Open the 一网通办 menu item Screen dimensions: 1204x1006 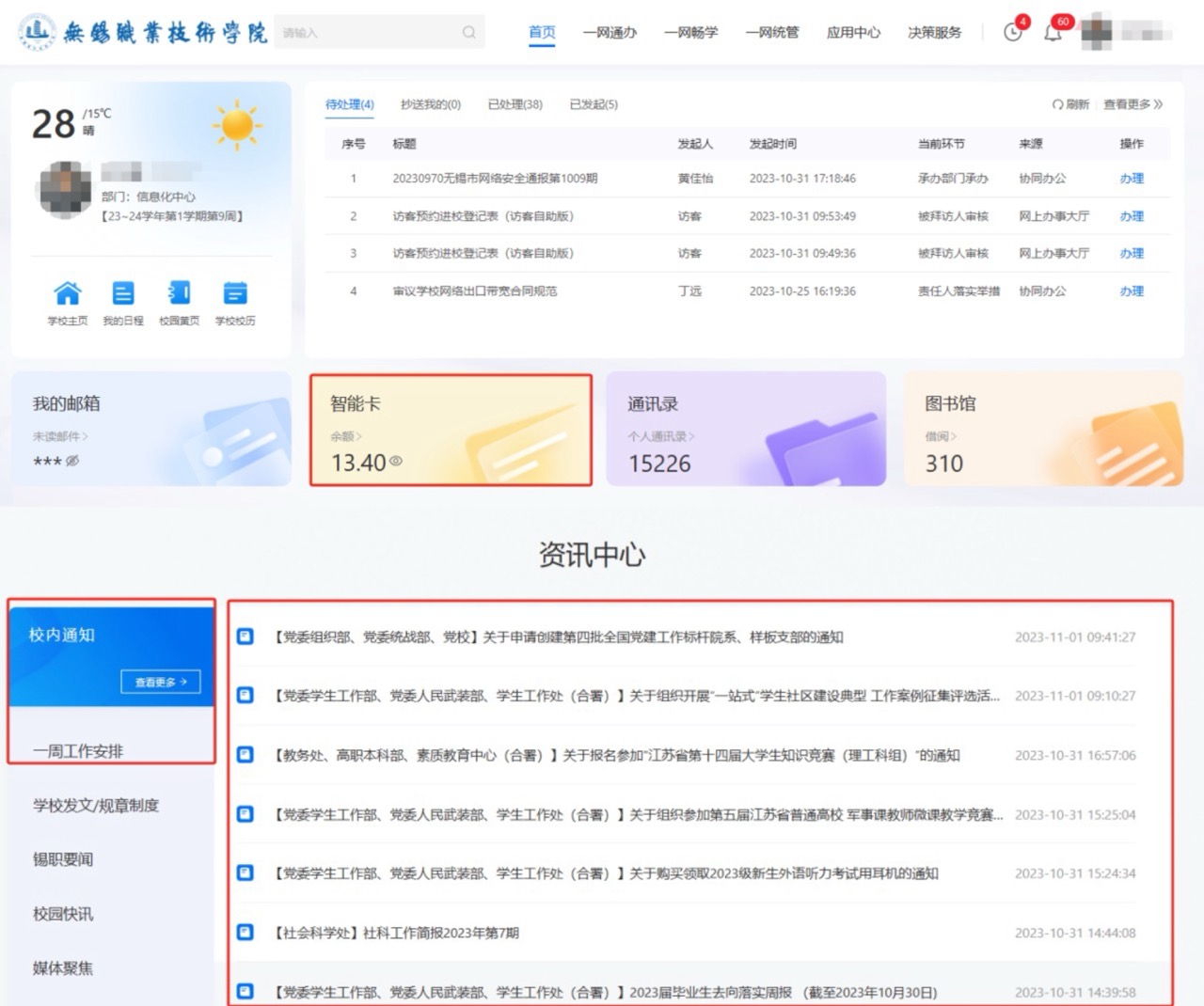pyautogui.click(x=610, y=33)
